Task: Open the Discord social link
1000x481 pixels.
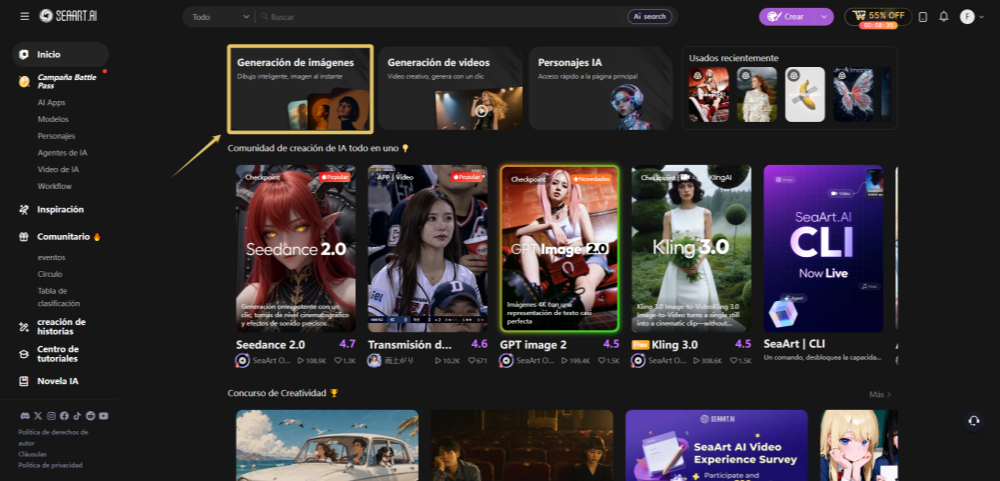Action: (25, 416)
